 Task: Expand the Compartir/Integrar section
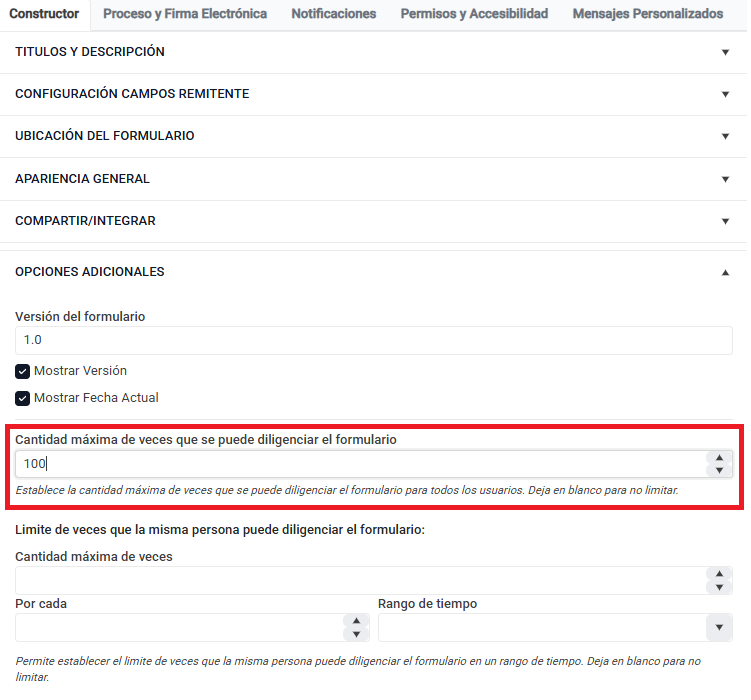tap(725, 221)
